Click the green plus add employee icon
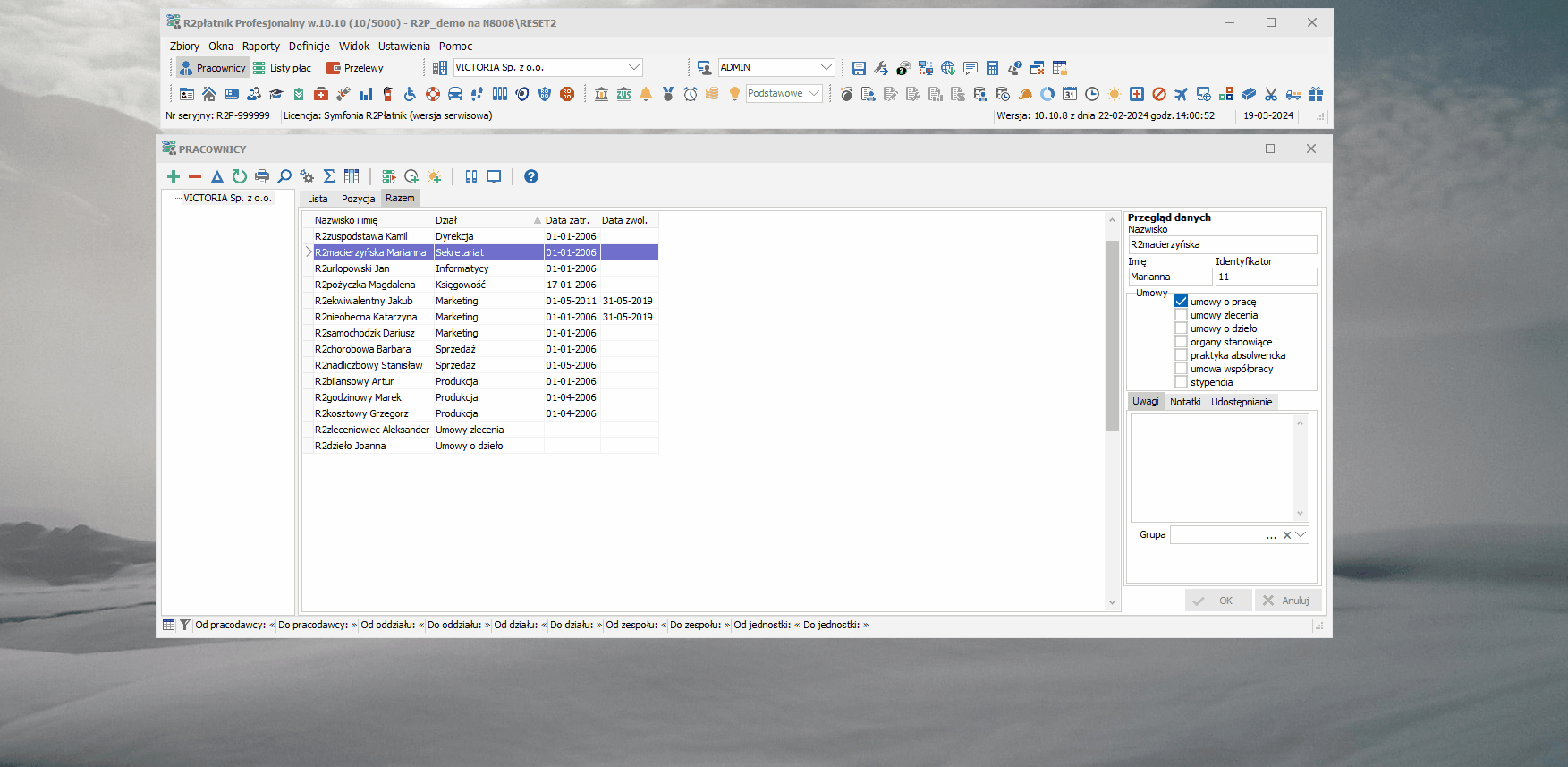The image size is (1568, 767). [x=174, y=176]
